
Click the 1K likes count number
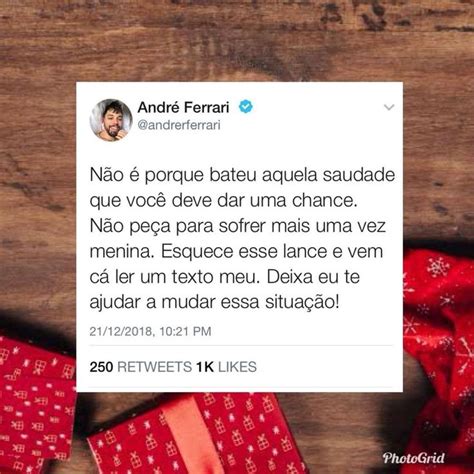point(205,367)
